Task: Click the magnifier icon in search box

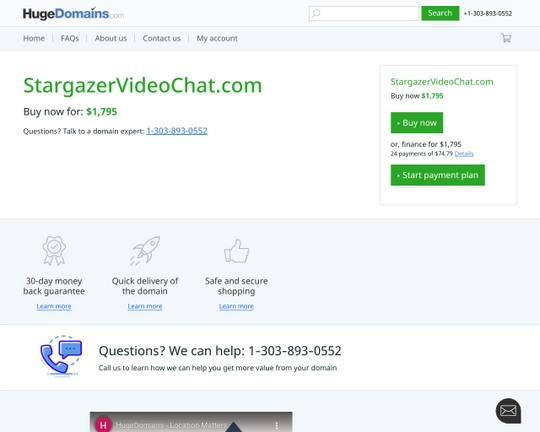Action: (x=315, y=13)
